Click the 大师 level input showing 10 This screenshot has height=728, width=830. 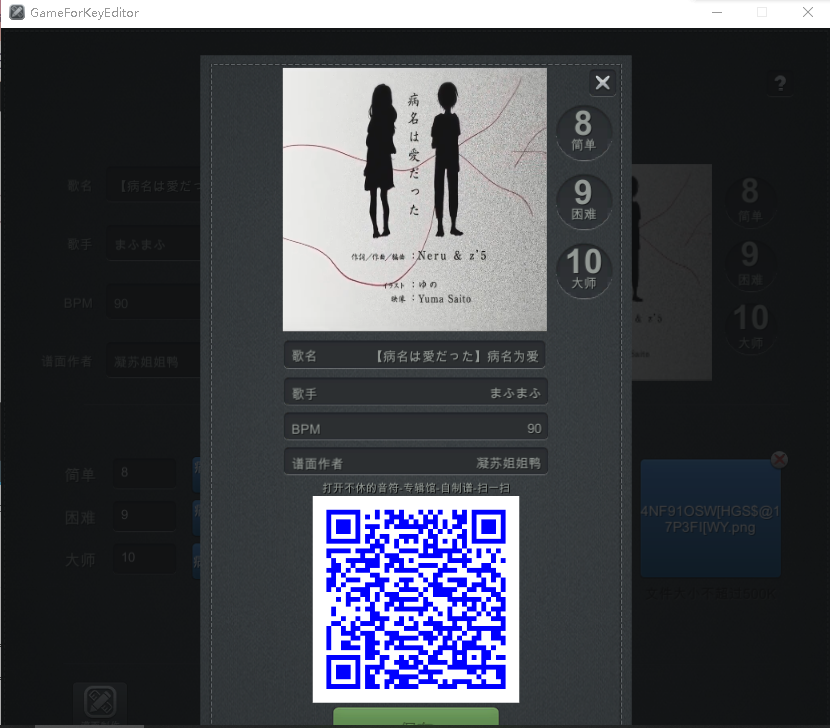coord(145,558)
